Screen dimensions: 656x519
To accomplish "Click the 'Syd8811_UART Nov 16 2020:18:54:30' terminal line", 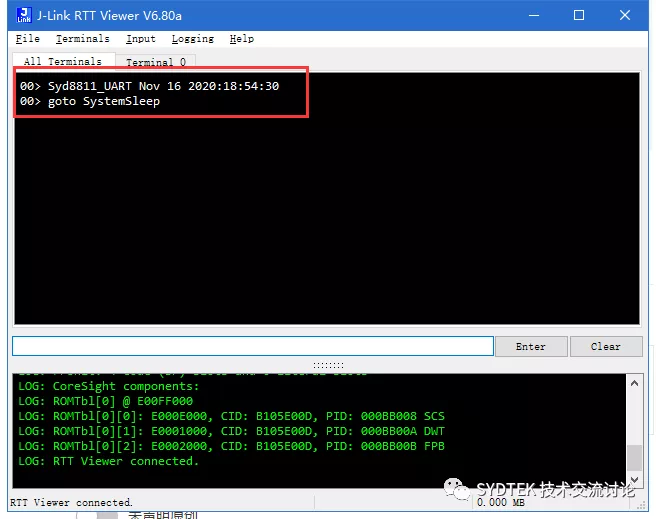I will click(149, 86).
